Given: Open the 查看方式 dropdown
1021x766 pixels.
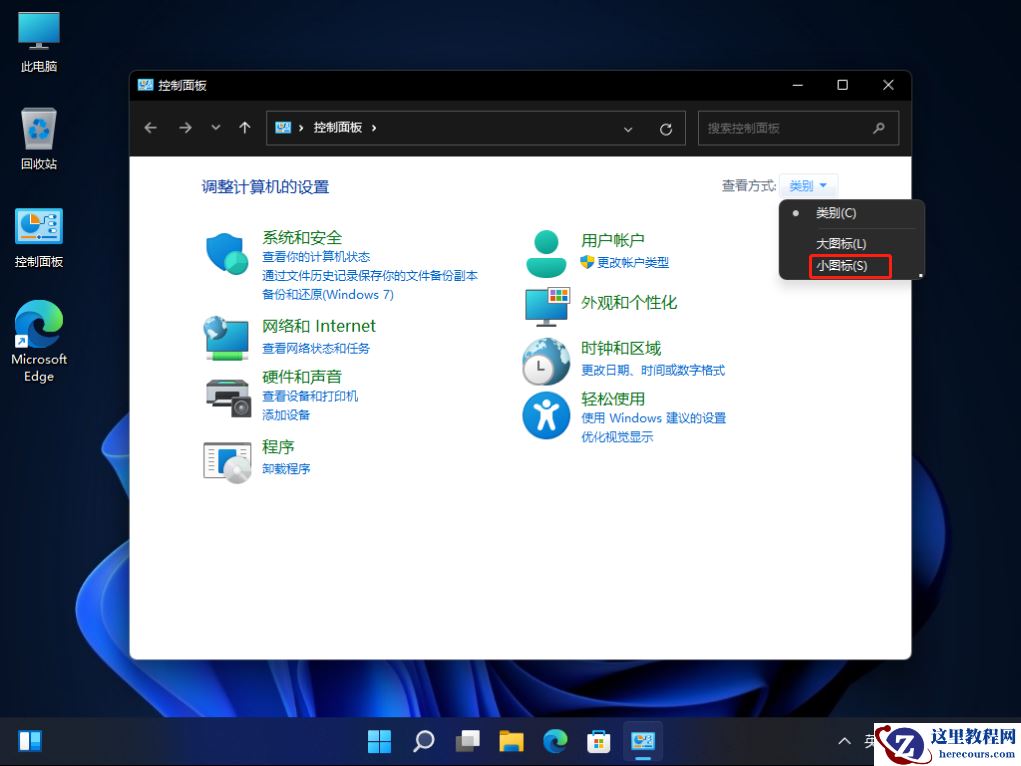Looking at the screenshot, I should [808, 185].
